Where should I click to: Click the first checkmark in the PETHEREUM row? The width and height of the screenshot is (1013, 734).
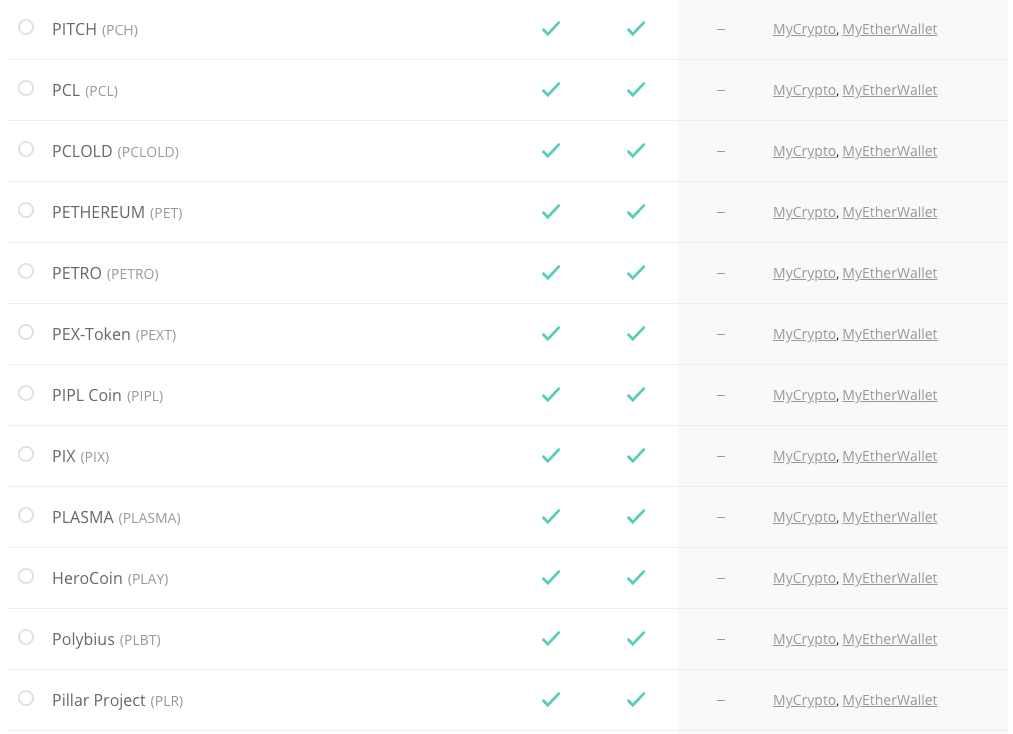coord(551,212)
